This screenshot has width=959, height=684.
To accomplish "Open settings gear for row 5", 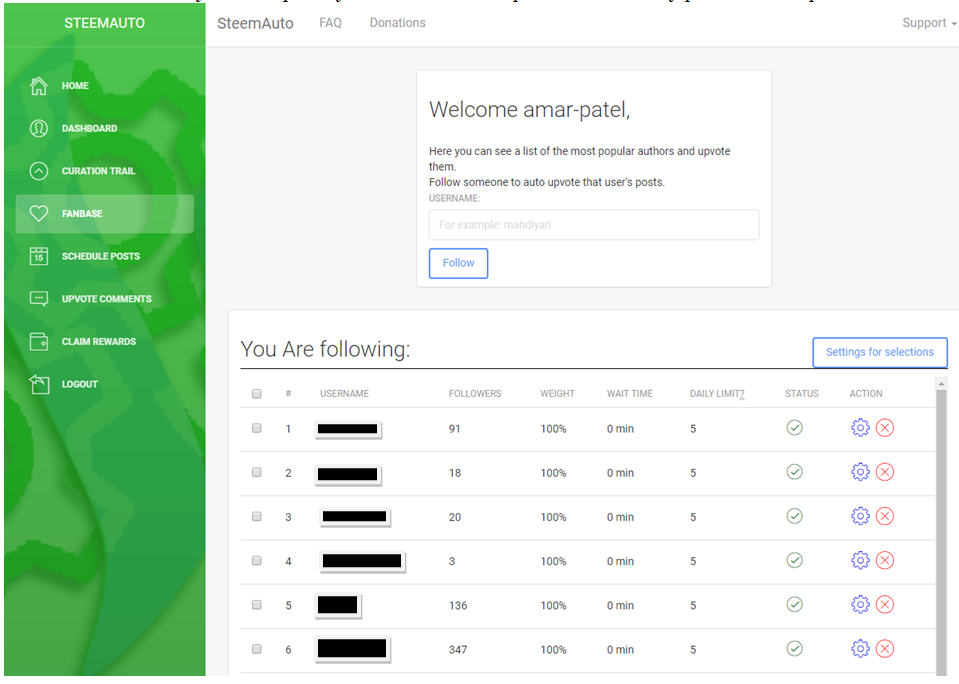I will pos(860,604).
